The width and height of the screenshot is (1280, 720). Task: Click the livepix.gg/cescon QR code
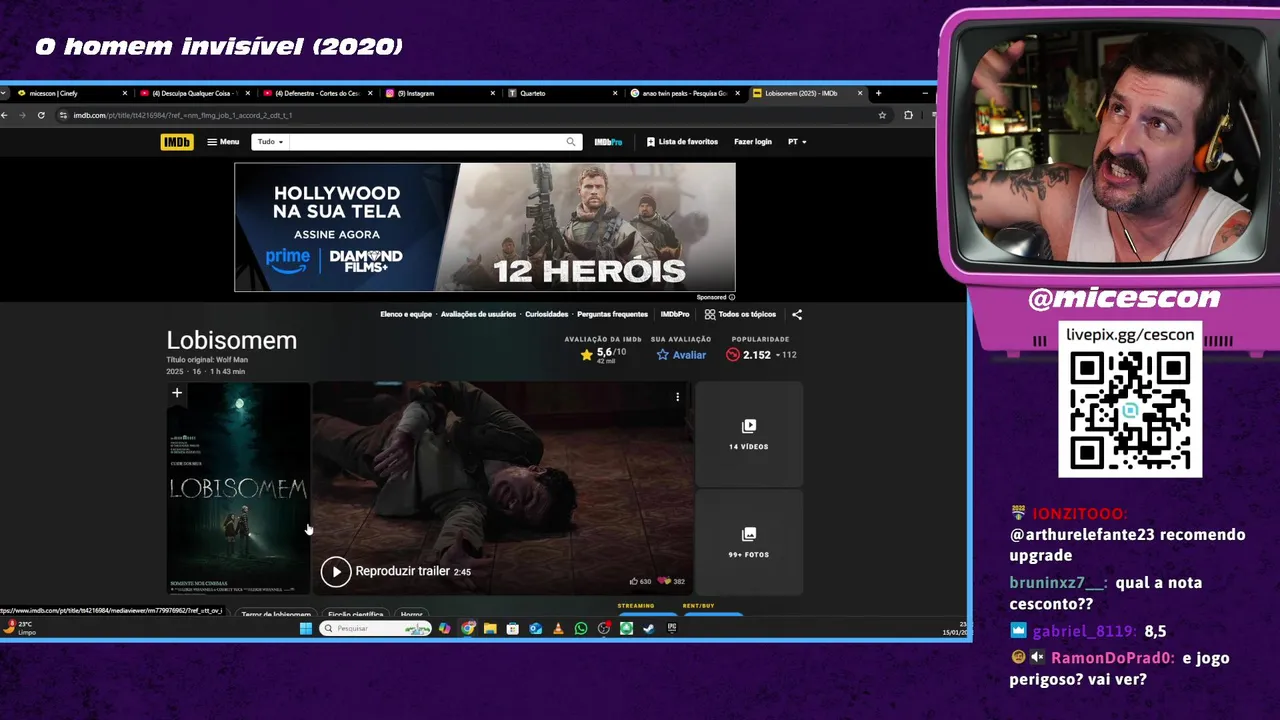(1130, 411)
